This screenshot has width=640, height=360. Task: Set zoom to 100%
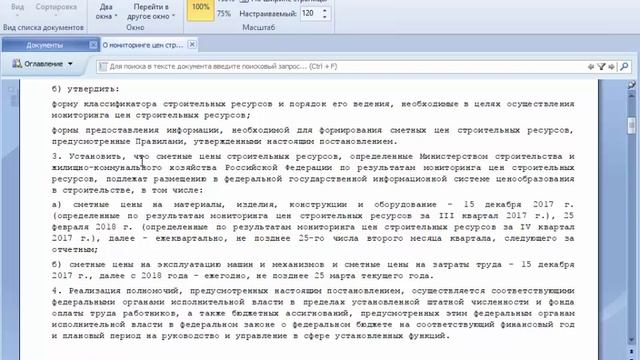(x=200, y=9)
